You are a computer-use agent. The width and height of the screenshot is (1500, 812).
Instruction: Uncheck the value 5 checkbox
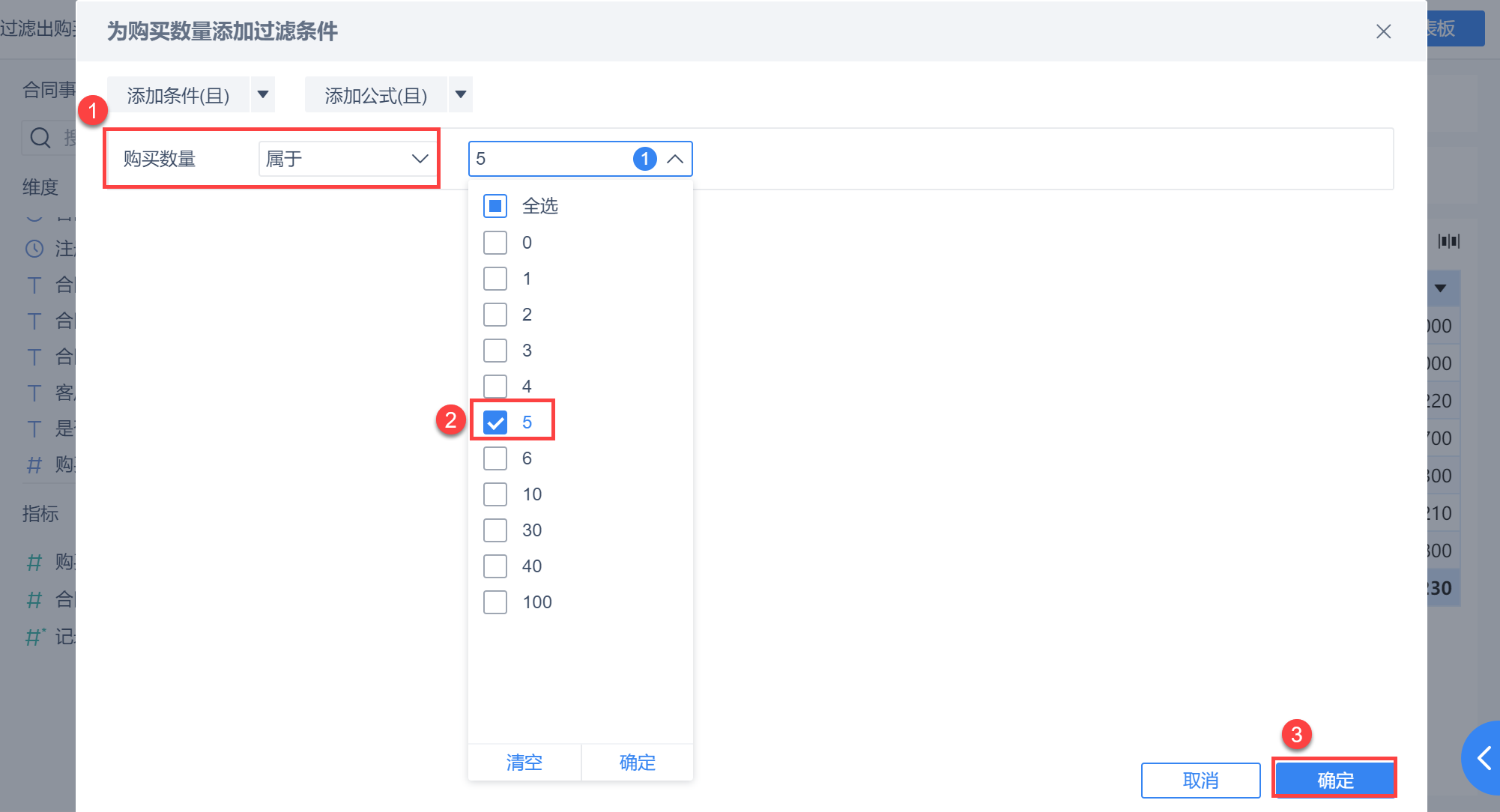point(495,422)
